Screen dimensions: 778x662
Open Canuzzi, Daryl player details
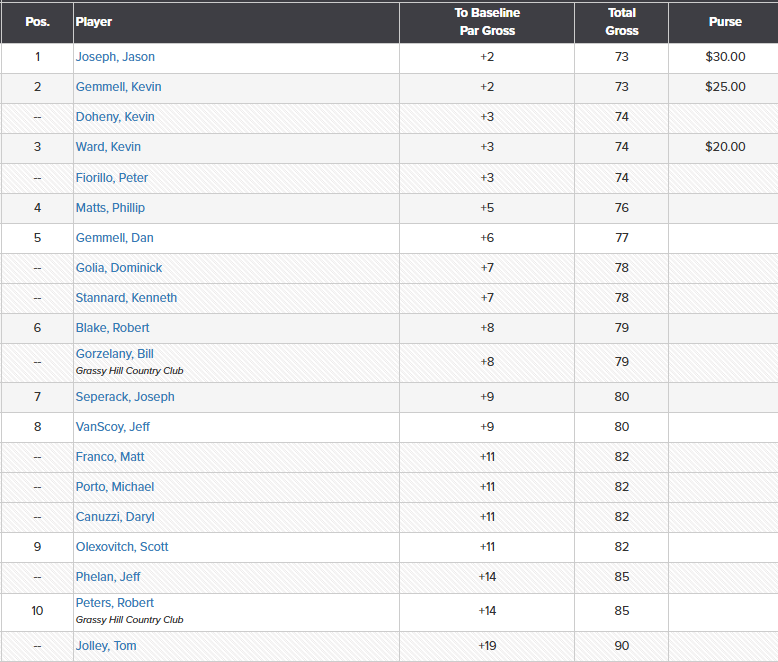point(115,517)
